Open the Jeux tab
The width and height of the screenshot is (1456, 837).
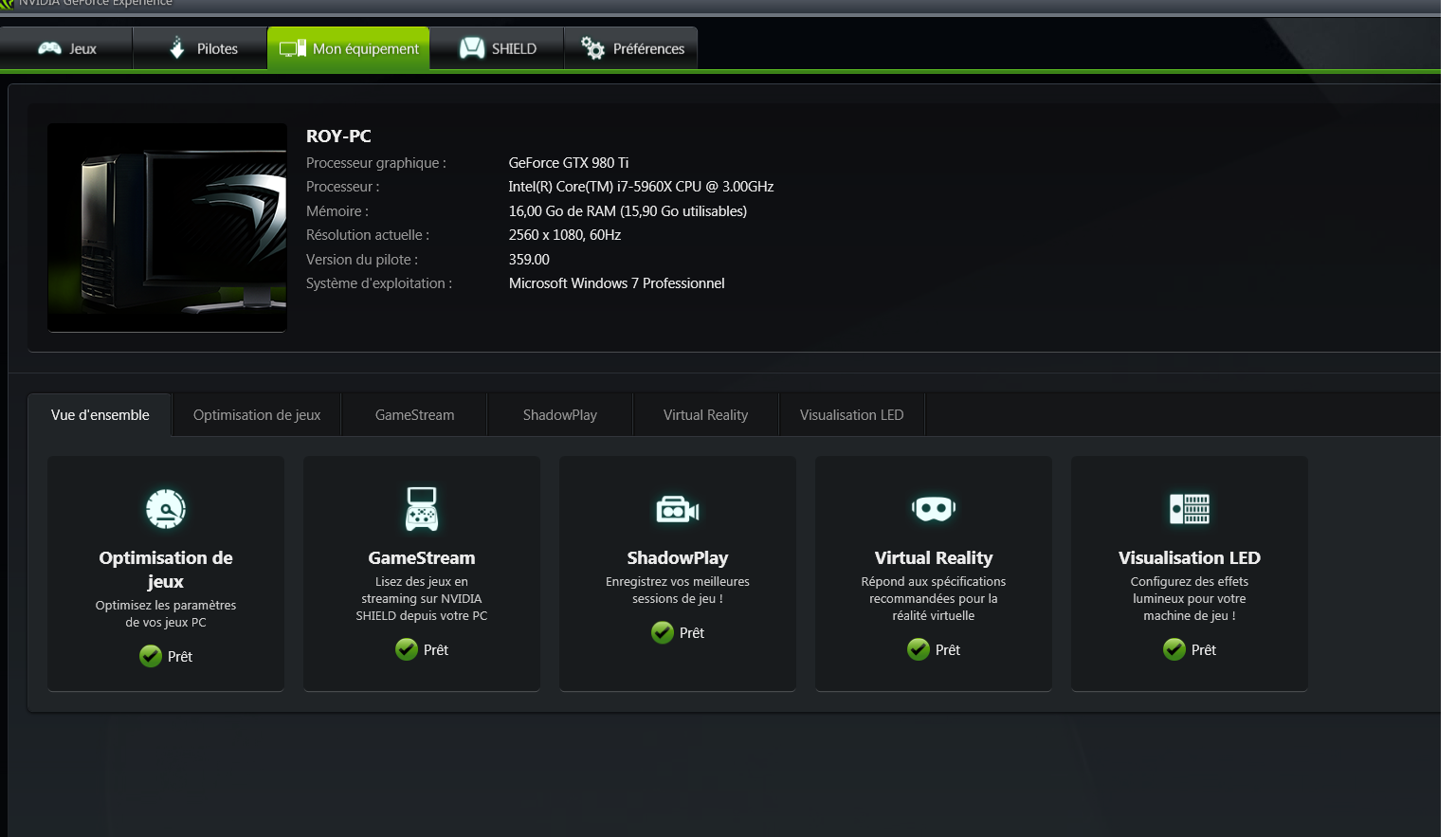click(x=66, y=48)
